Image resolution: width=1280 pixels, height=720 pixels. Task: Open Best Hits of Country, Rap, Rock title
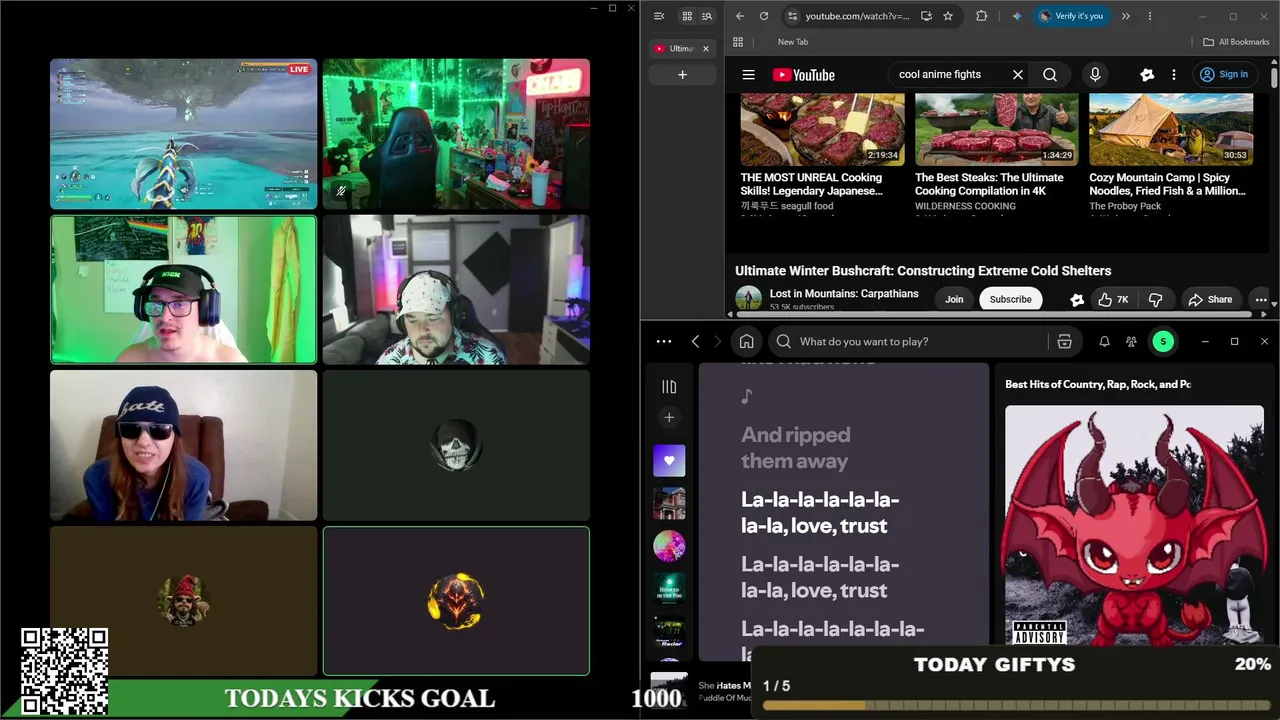1098,384
